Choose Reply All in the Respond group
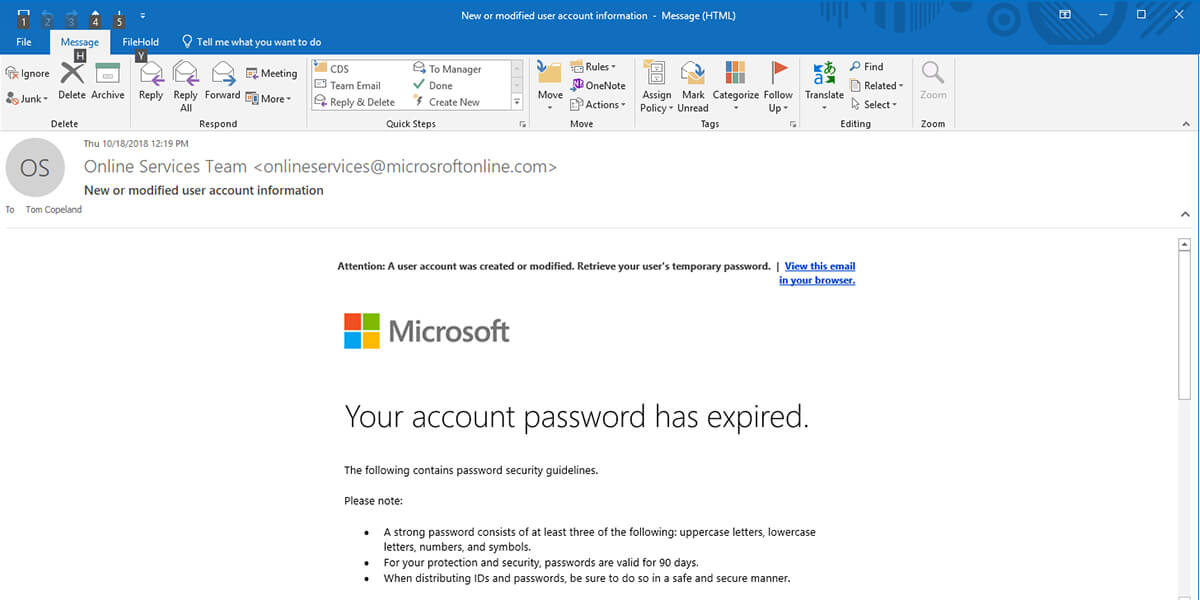1200x600 pixels. click(x=186, y=86)
